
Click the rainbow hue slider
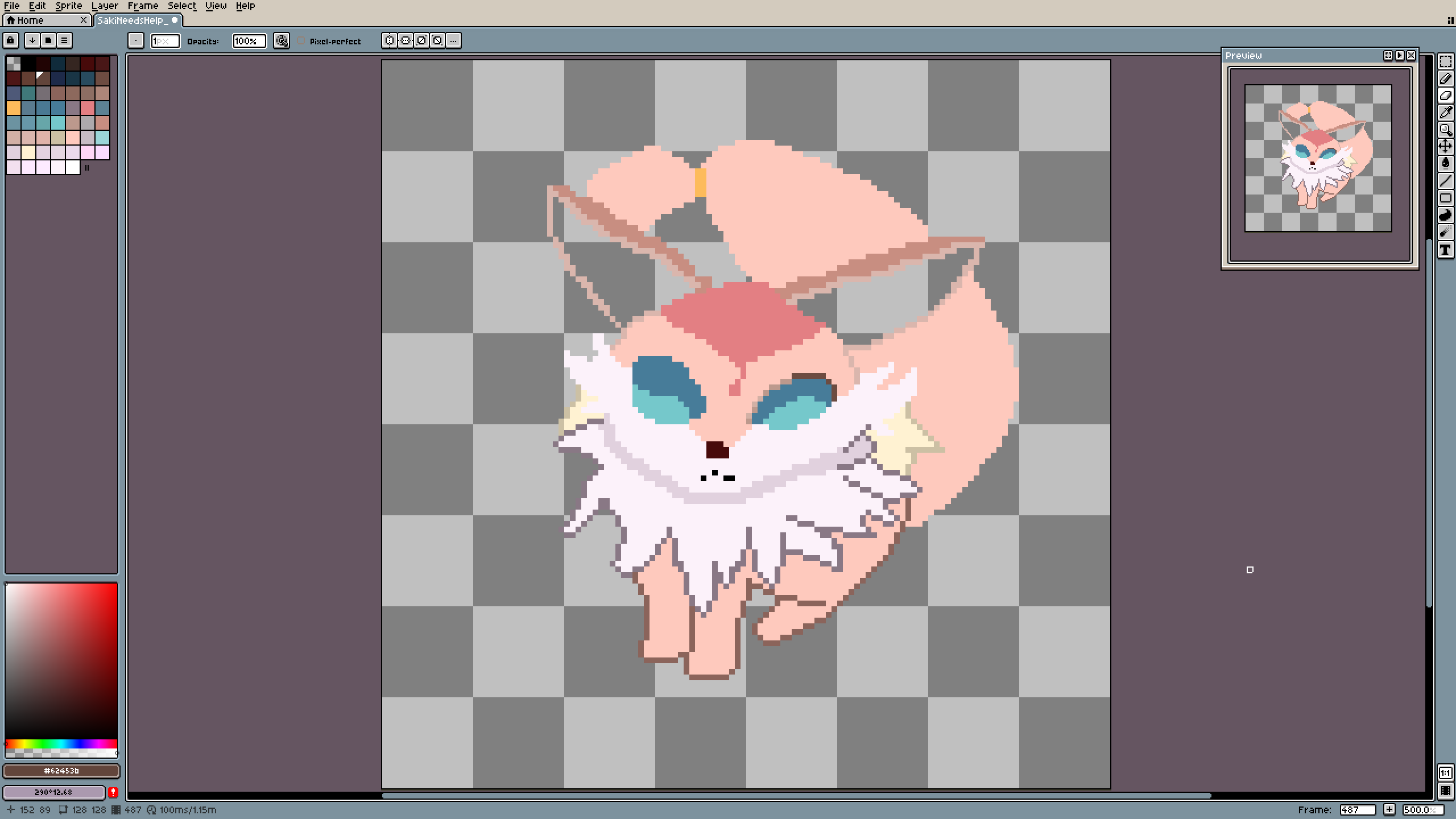coord(61,744)
